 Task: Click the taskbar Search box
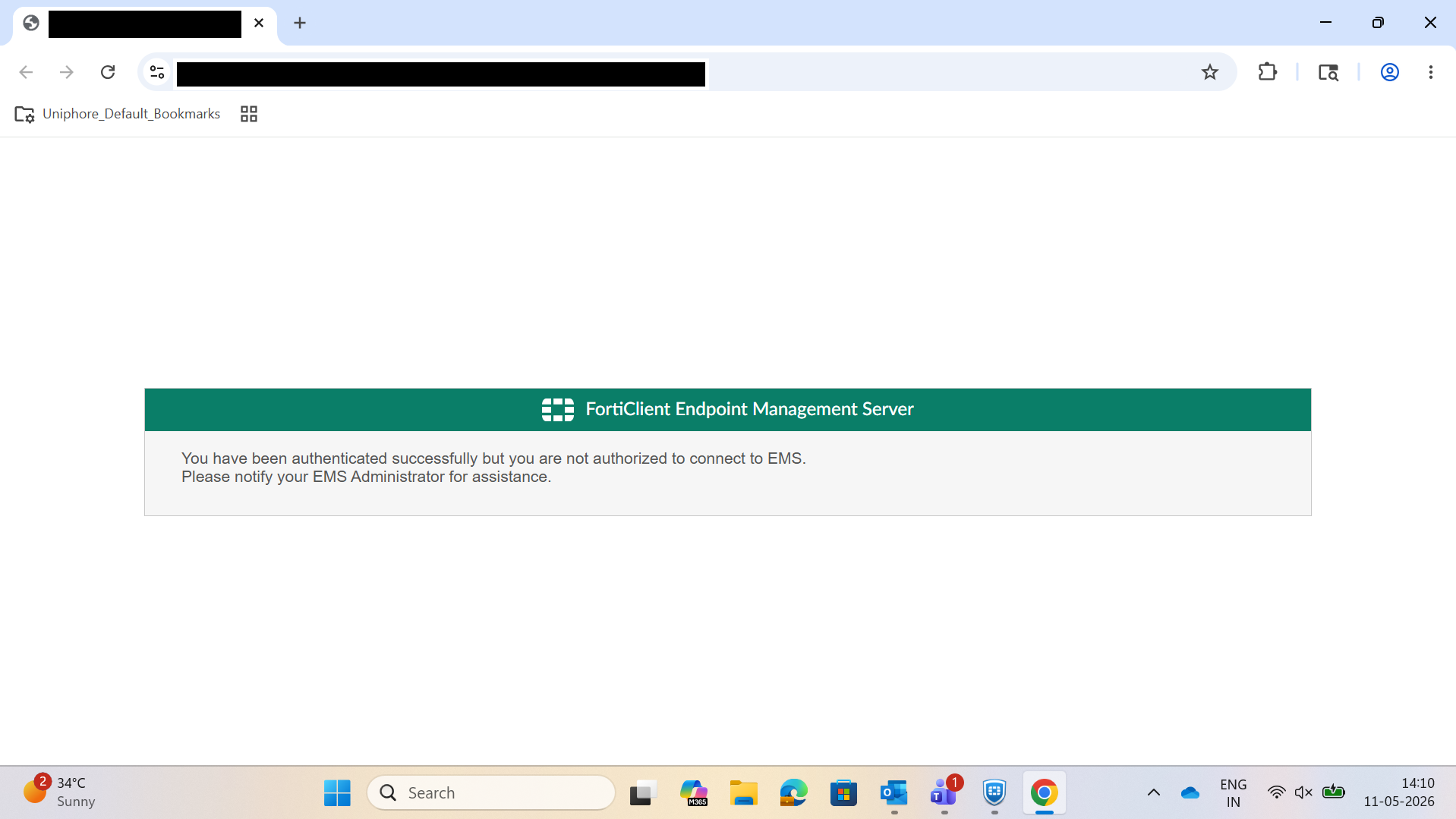[490, 793]
